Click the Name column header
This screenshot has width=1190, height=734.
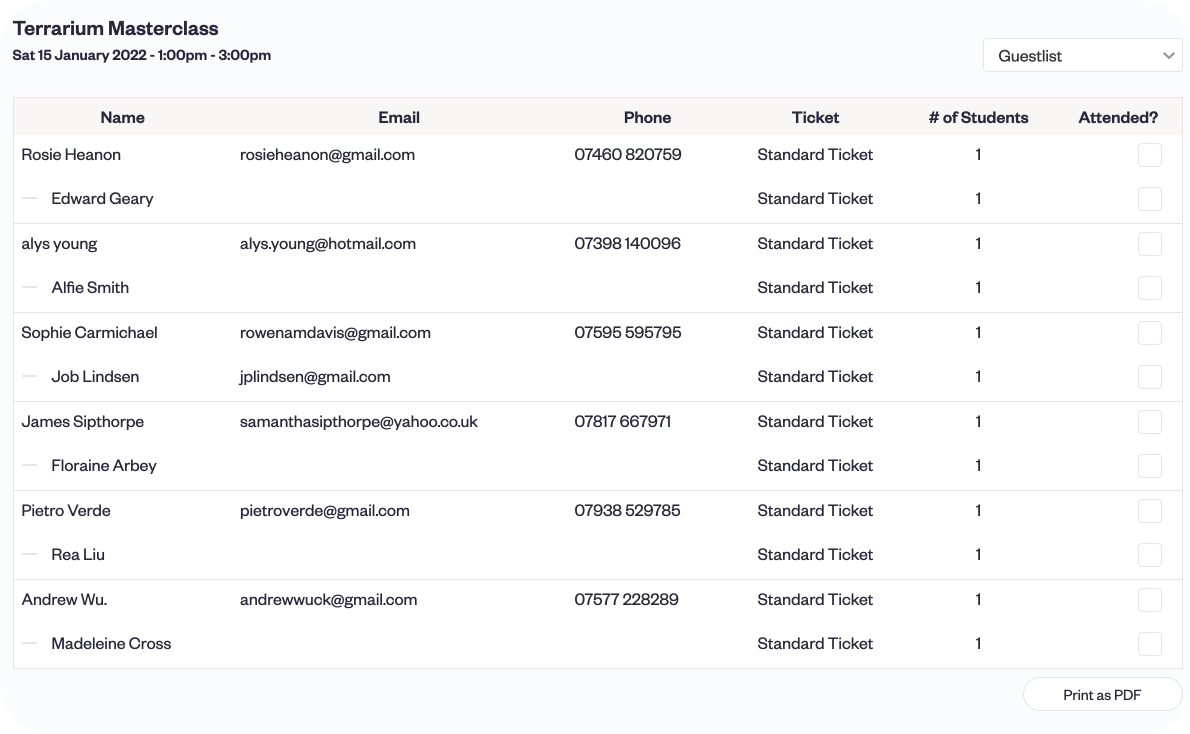(123, 117)
